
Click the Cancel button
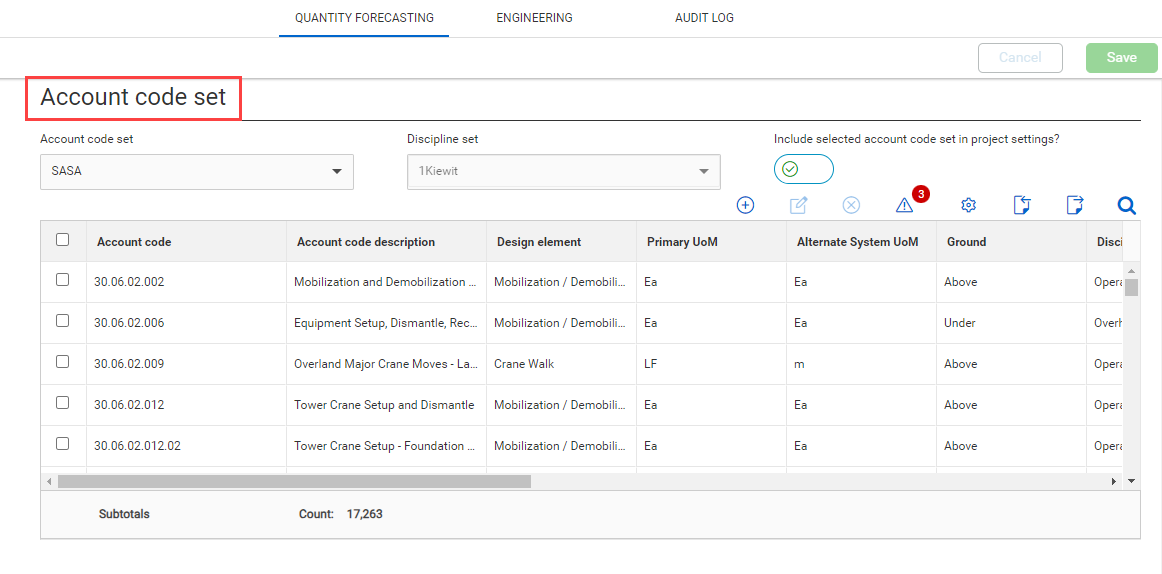click(x=1020, y=58)
